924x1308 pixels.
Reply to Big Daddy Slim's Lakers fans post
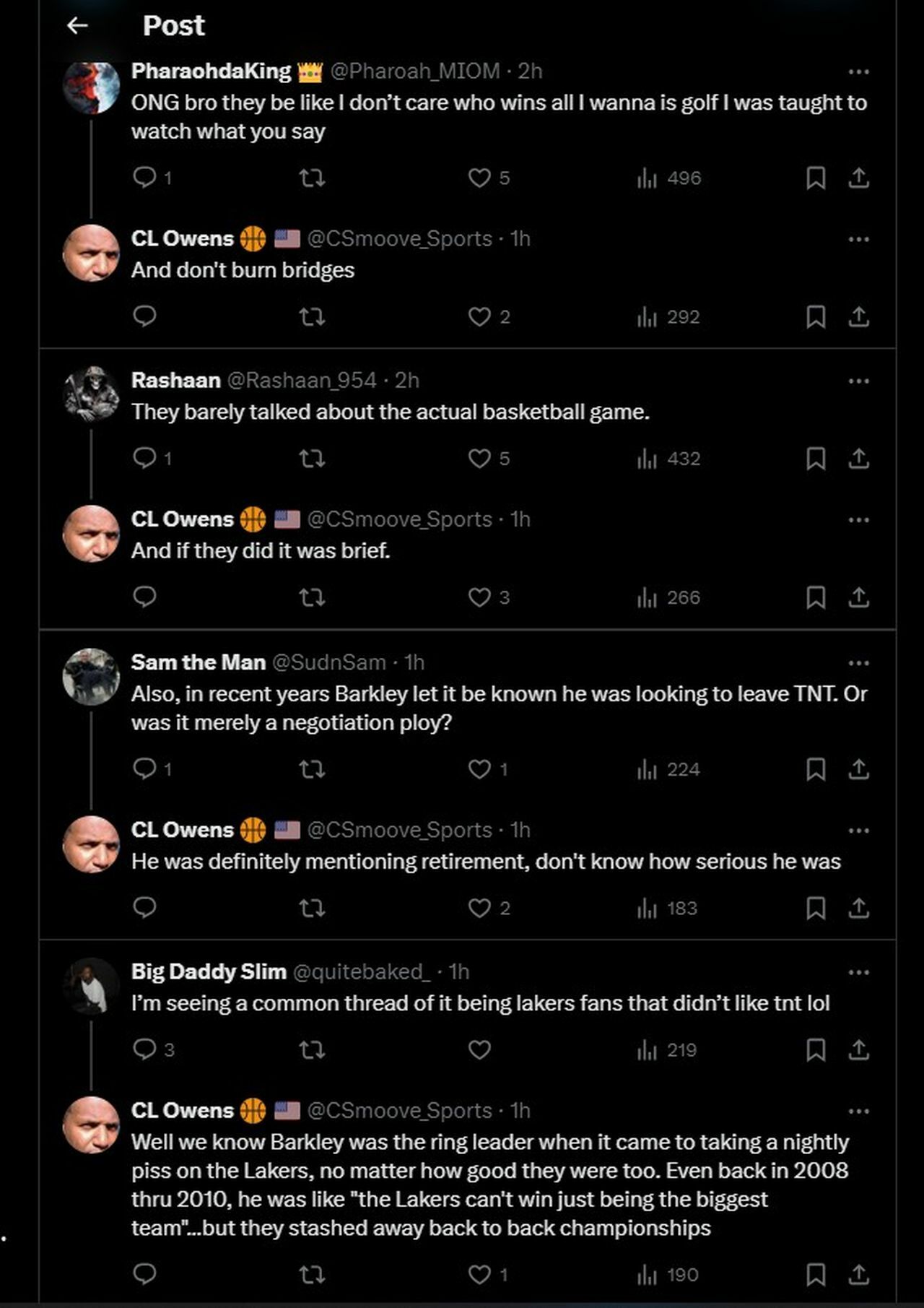145,1049
